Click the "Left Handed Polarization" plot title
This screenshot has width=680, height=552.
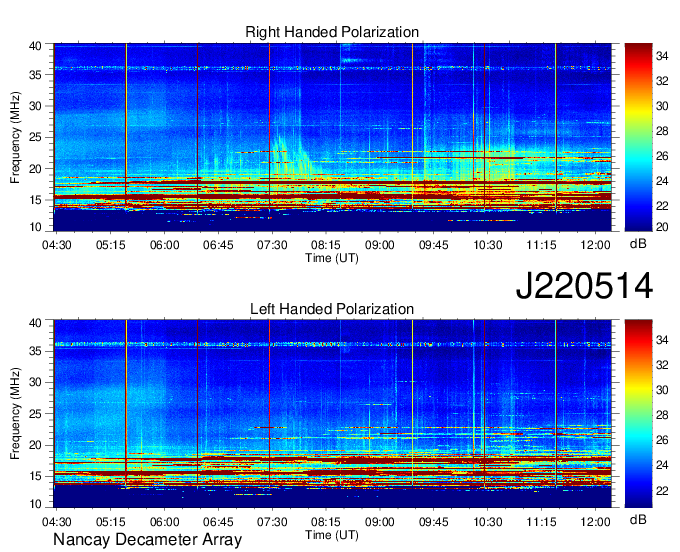(332, 309)
